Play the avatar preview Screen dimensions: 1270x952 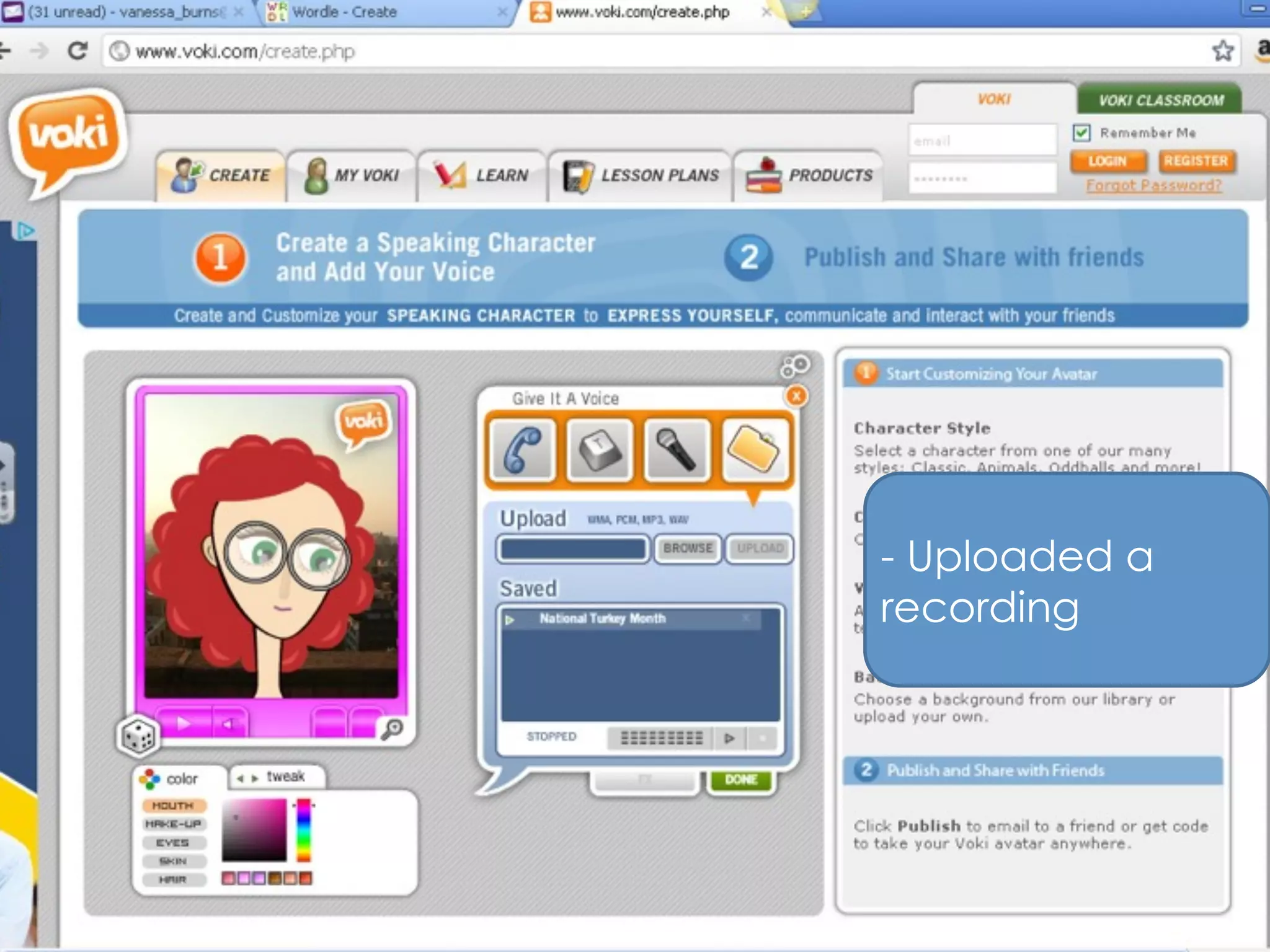(x=183, y=723)
